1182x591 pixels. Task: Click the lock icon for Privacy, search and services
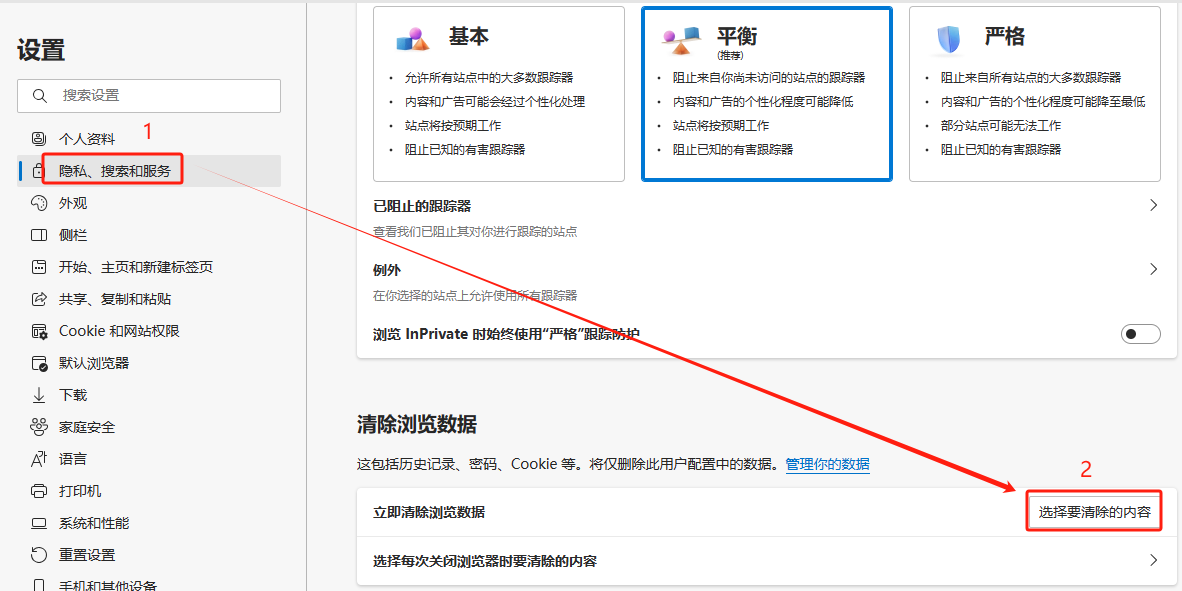38,171
